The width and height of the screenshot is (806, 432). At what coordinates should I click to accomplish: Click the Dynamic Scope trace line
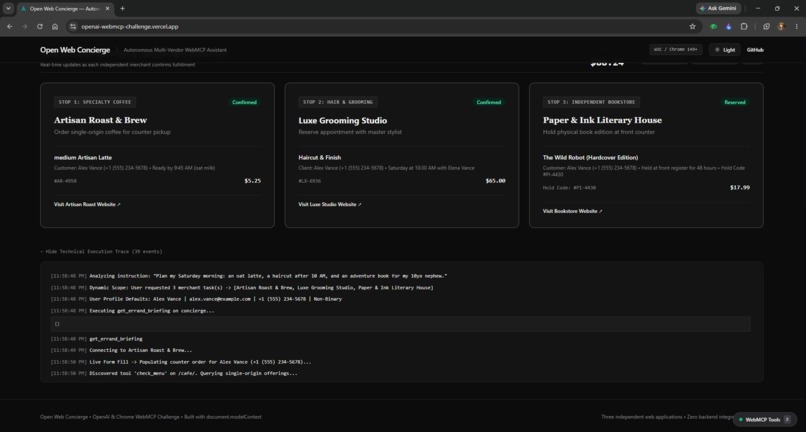tap(242, 287)
